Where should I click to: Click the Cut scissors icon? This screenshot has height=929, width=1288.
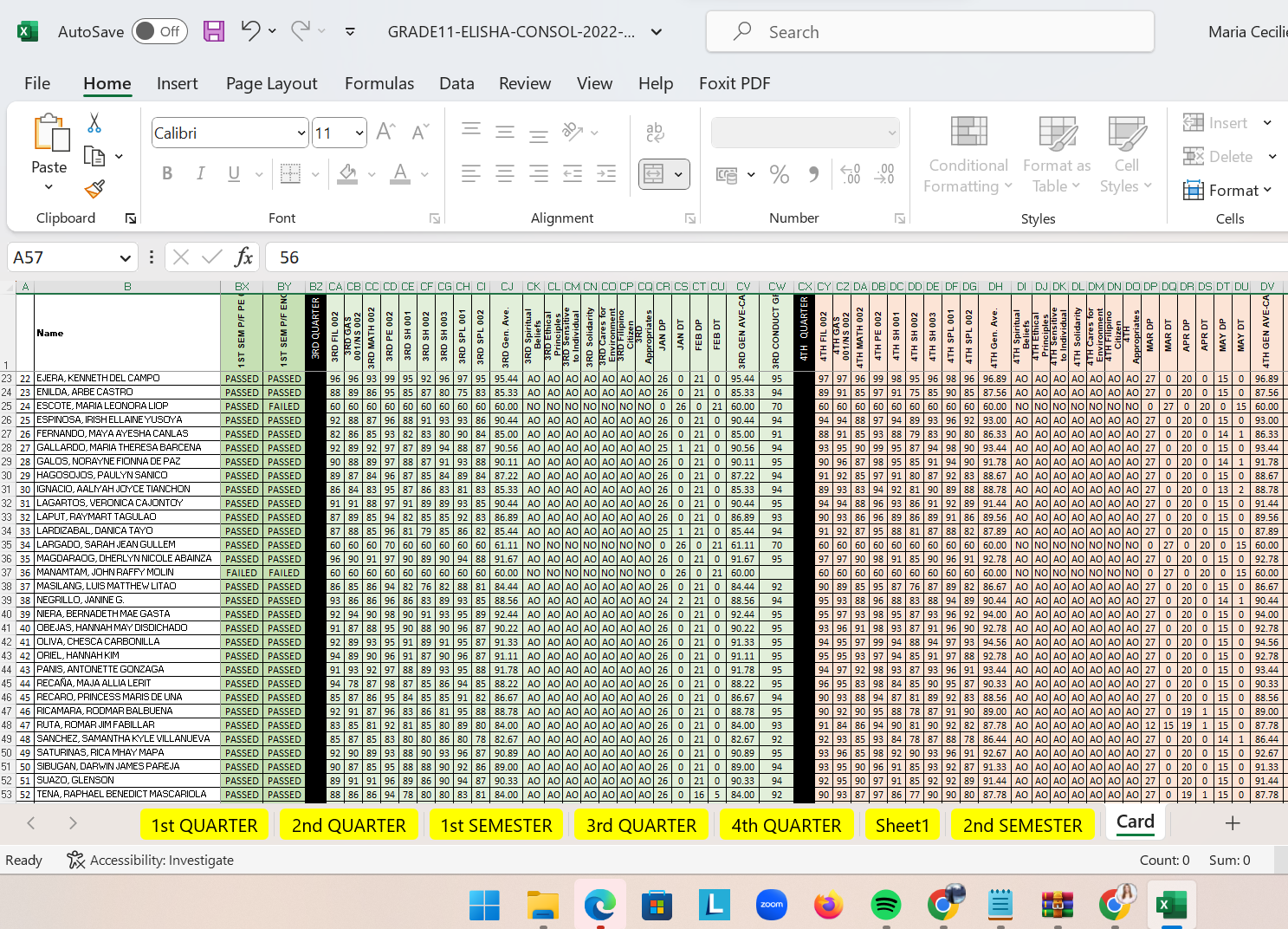(x=94, y=123)
